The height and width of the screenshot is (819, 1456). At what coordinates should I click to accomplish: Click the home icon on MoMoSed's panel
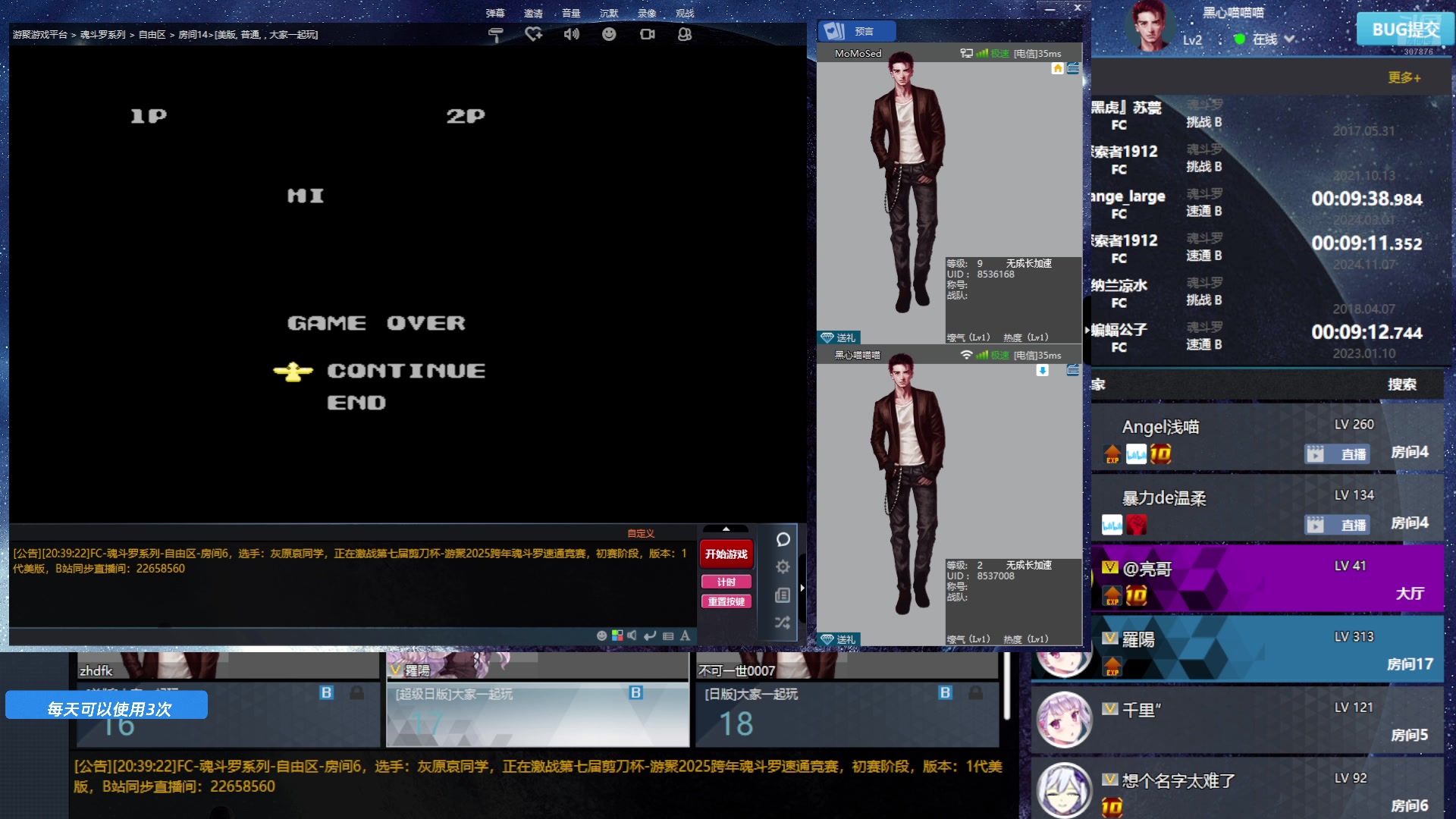coord(1058,68)
